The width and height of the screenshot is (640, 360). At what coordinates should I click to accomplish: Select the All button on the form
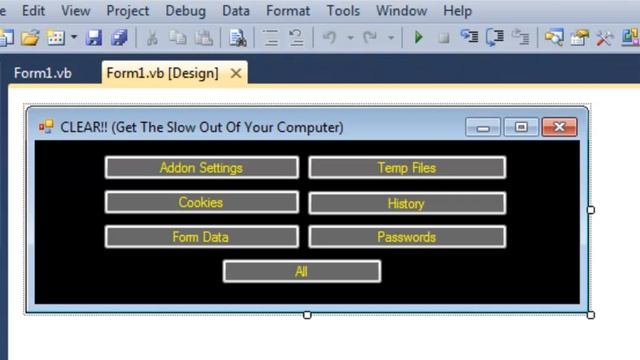point(302,271)
